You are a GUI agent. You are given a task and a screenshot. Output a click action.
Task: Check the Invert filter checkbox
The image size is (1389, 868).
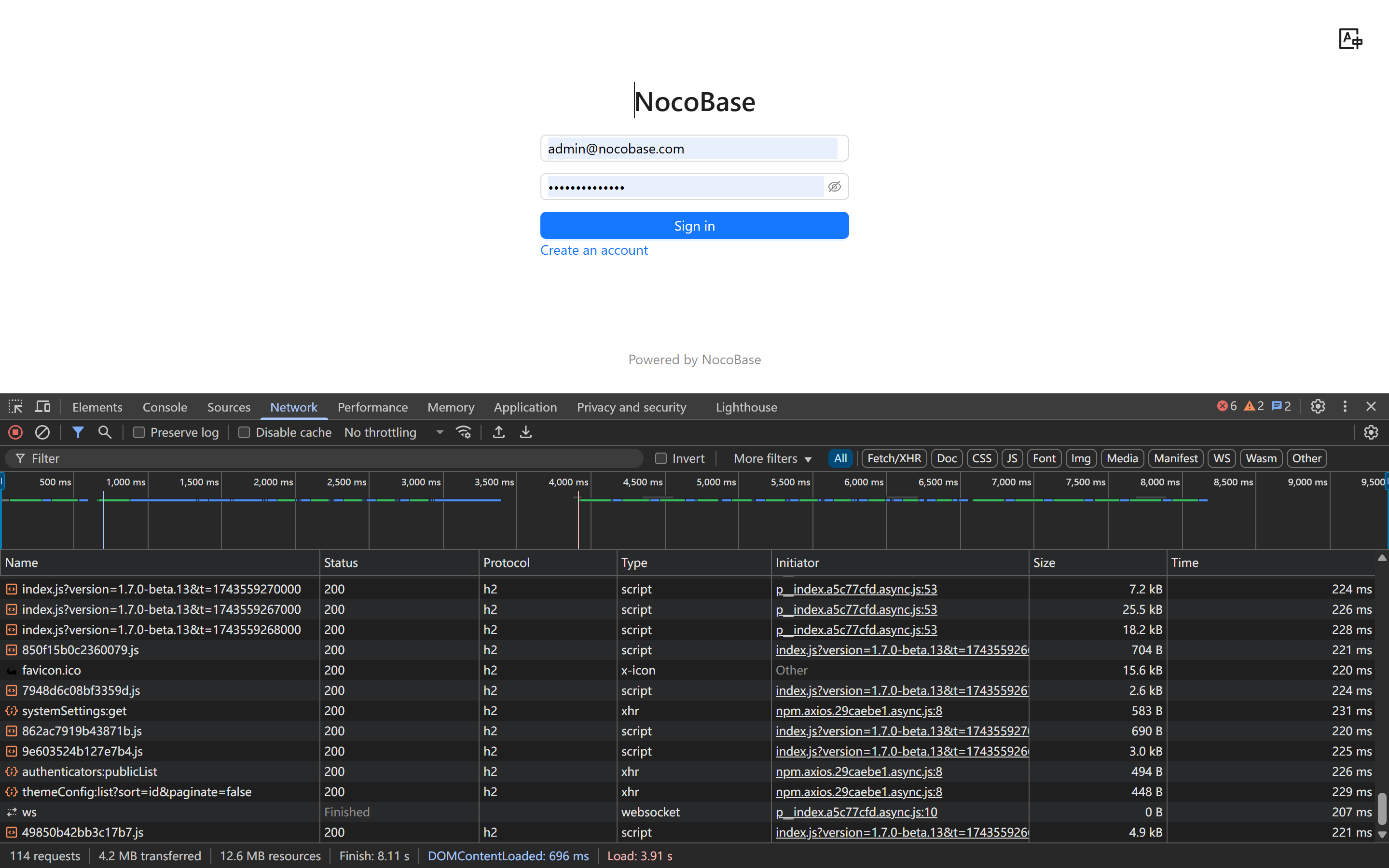point(660,458)
